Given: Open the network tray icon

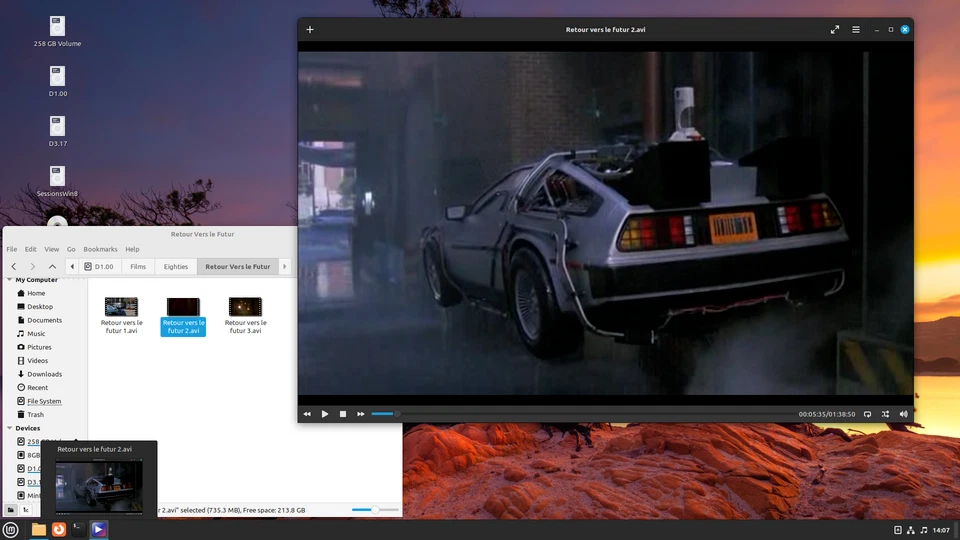Looking at the screenshot, I should tap(910, 530).
